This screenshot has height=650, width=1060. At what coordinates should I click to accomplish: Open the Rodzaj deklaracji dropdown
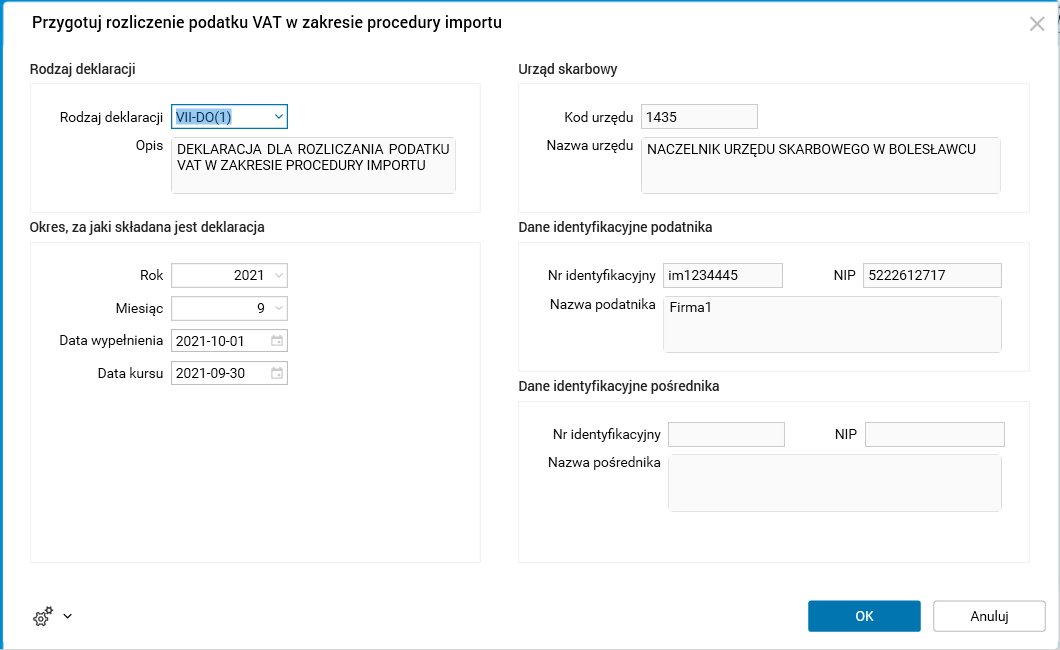[x=279, y=116]
